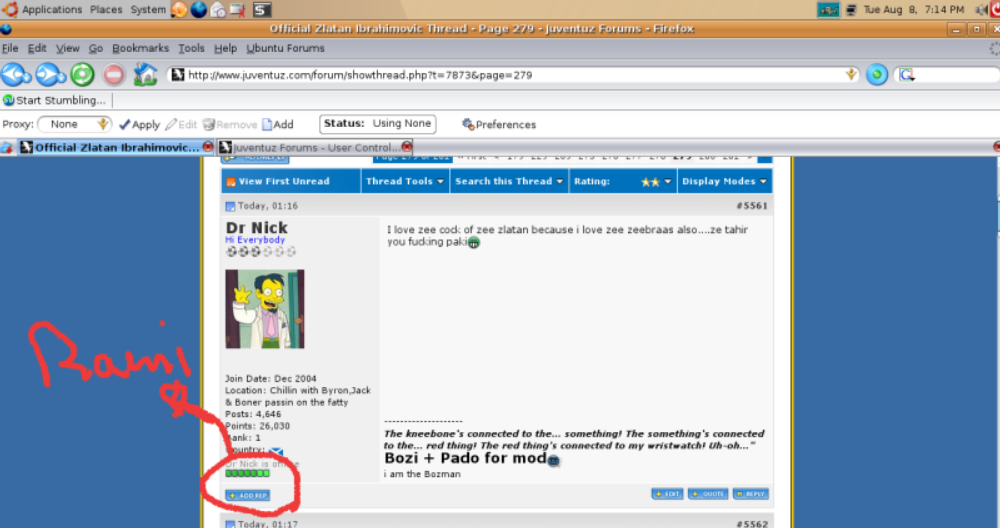Stop loading with the red Stop icon

[x=114, y=75]
